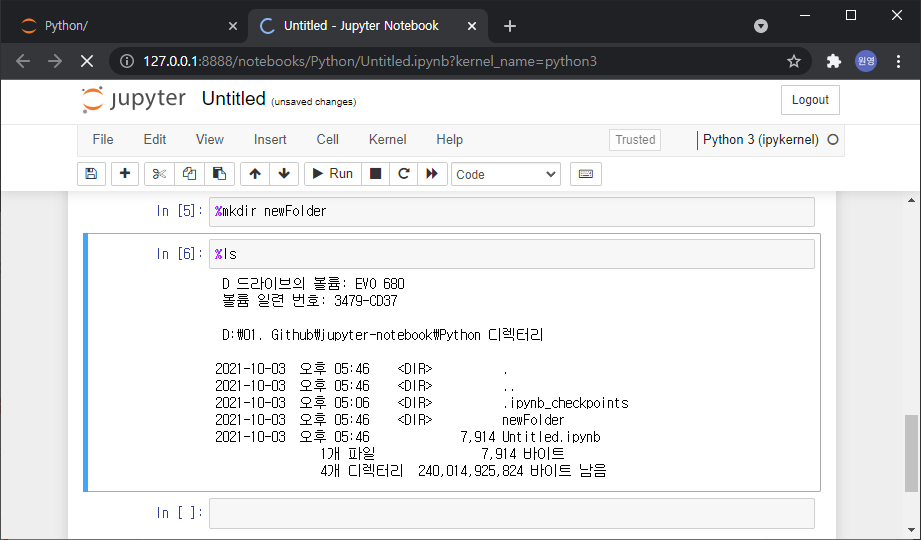The image size is (921, 540).
Task: Click the scrollbar down arrow
Action: click(911, 531)
